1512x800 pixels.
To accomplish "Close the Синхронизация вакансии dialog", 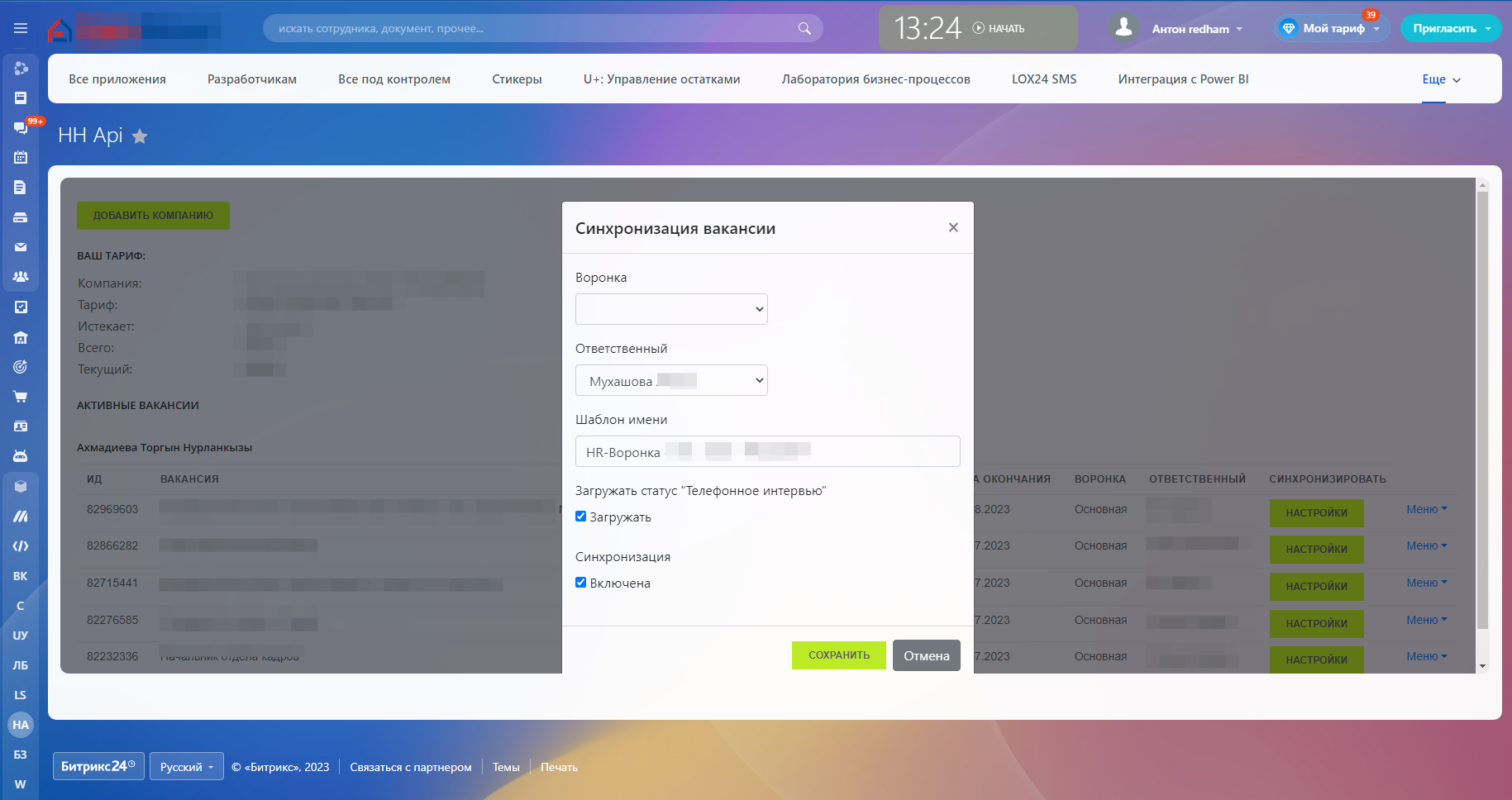I will (x=953, y=227).
